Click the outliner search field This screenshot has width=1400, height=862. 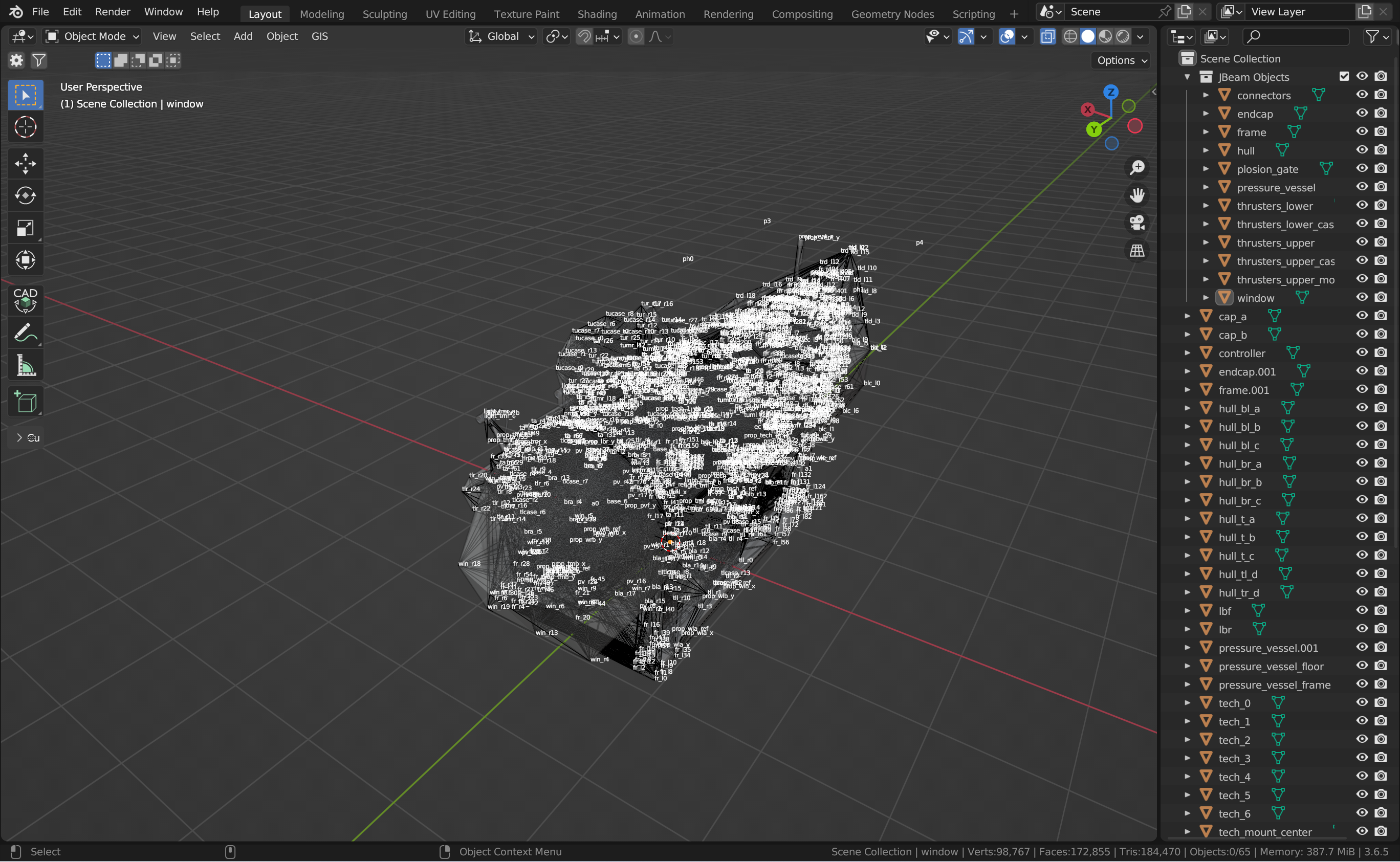pos(1295,36)
